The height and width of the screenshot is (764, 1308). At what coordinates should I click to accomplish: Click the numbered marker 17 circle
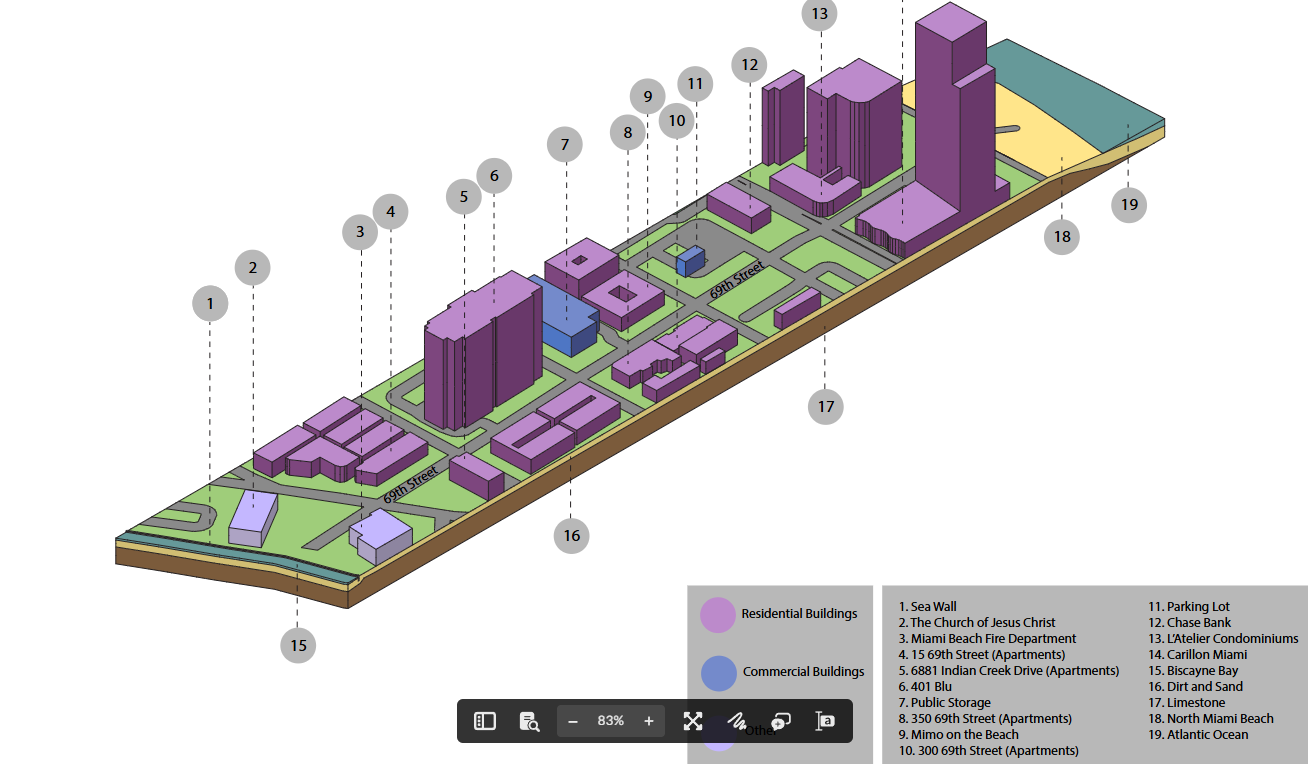826,406
